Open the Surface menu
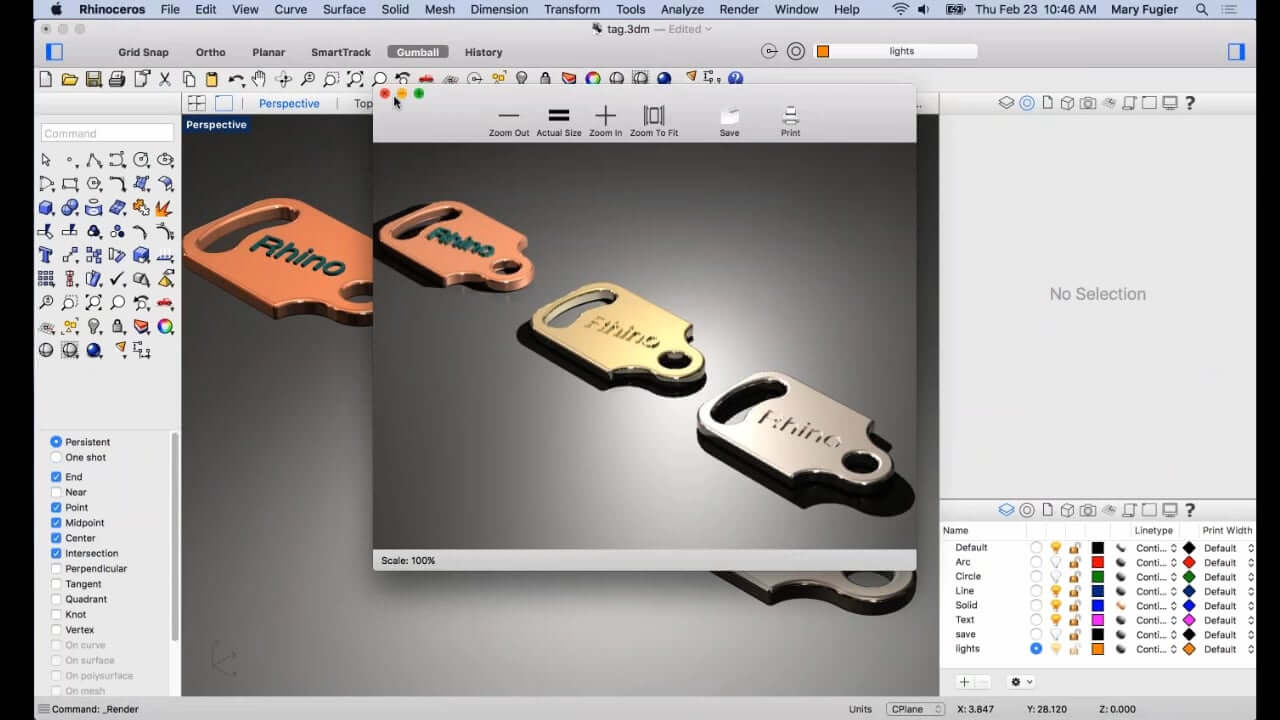The width and height of the screenshot is (1280, 720). coord(344,9)
